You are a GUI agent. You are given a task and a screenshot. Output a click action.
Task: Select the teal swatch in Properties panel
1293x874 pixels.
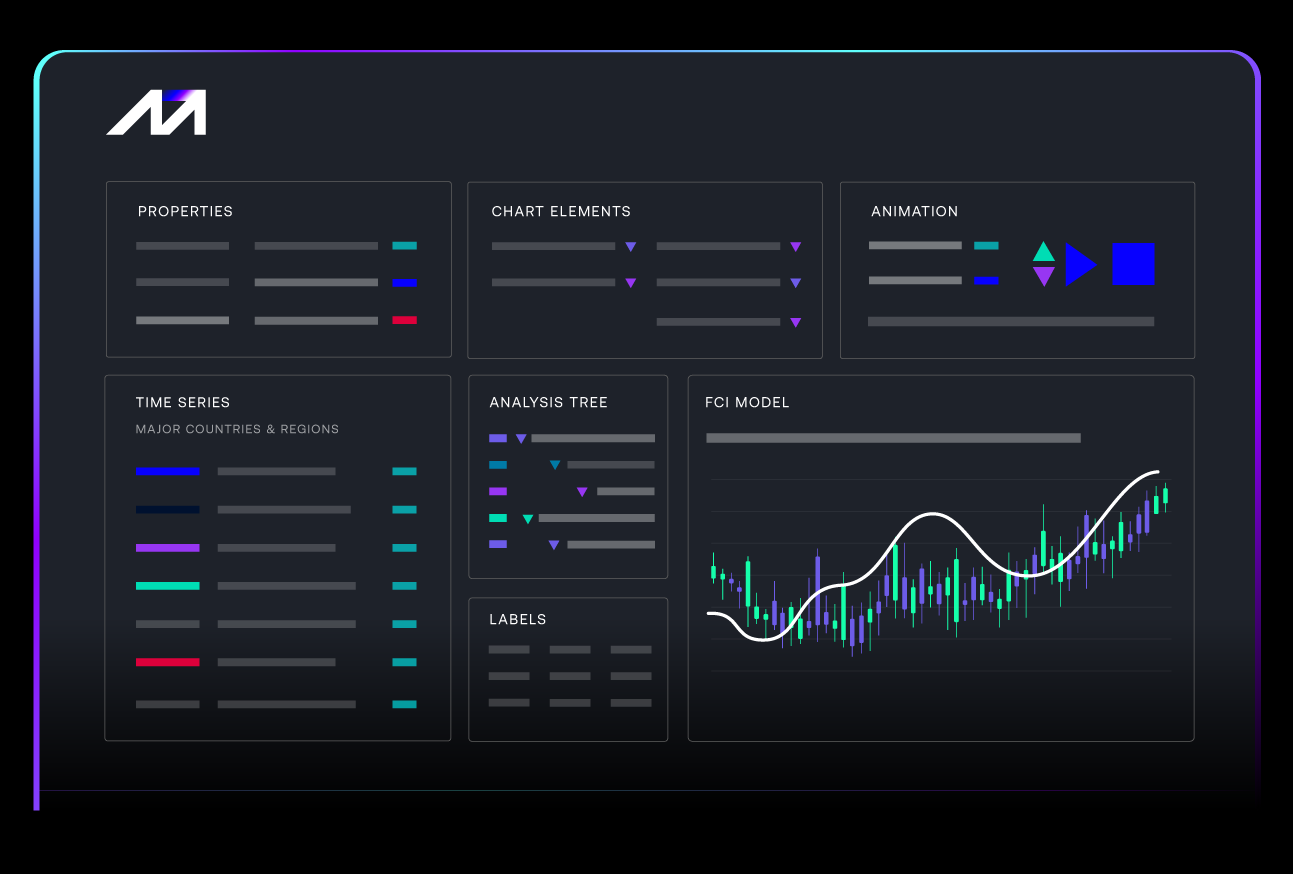coord(405,245)
